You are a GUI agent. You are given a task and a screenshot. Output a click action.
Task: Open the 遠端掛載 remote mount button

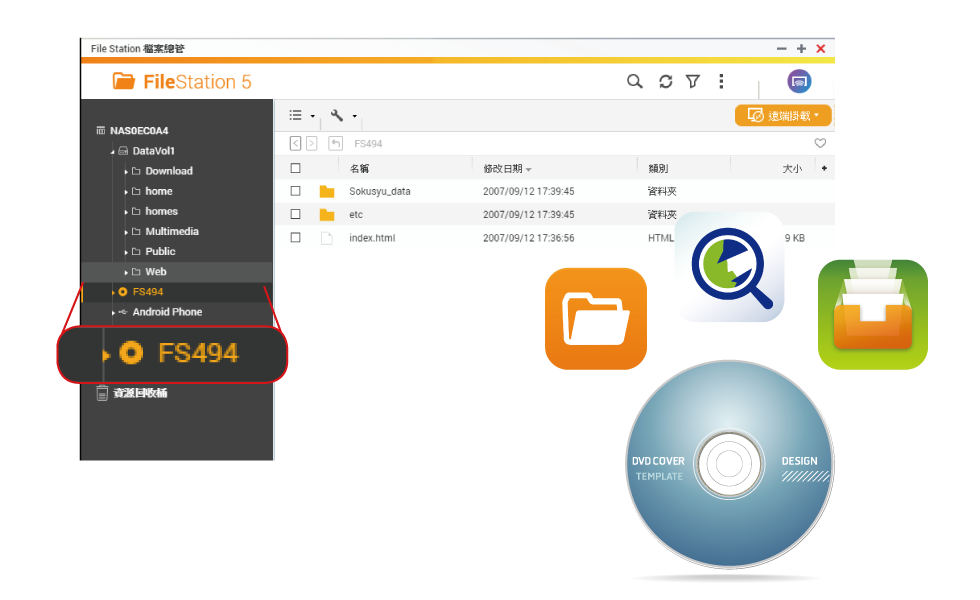tap(783, 116)
